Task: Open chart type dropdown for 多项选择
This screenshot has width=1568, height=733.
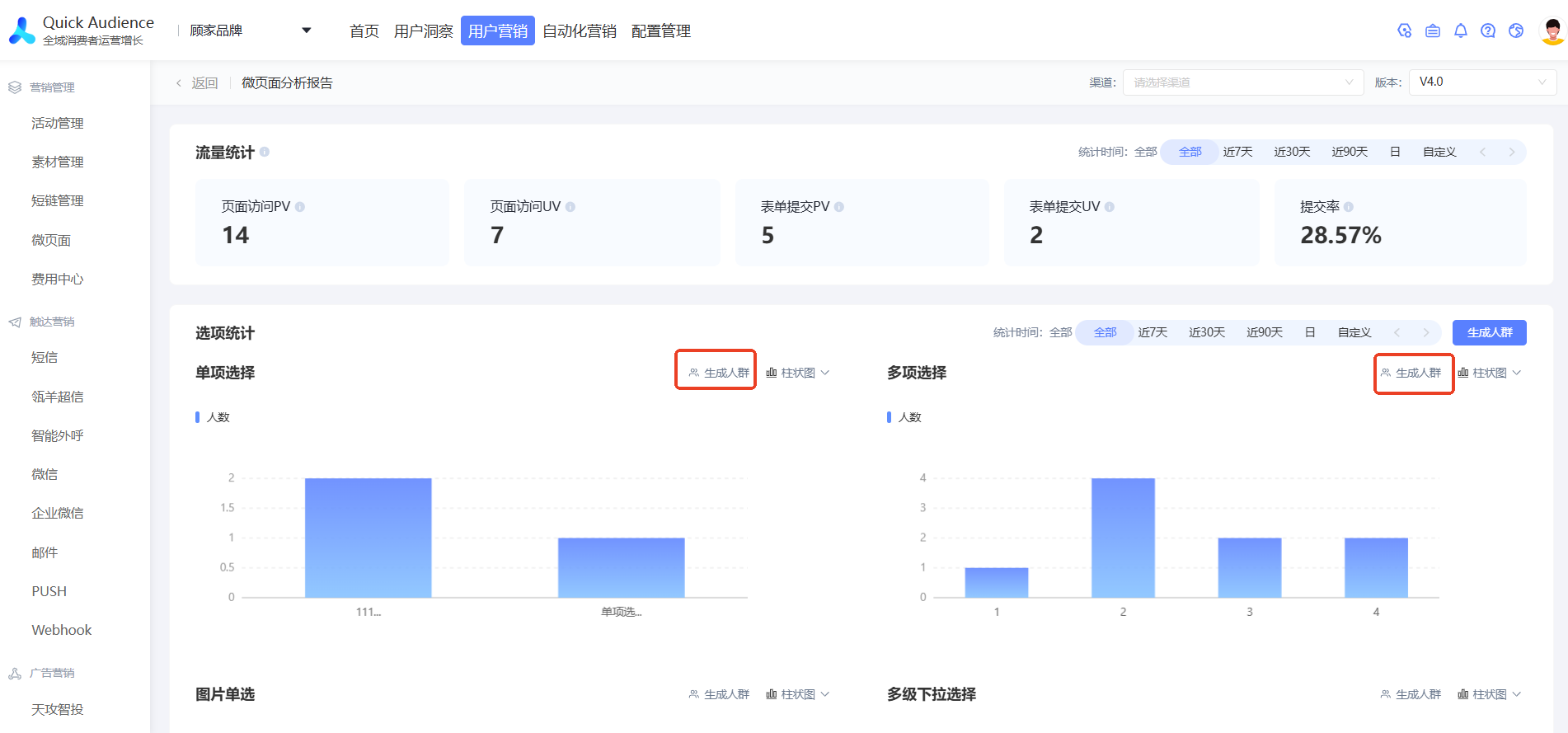Action: (1489, 373)
